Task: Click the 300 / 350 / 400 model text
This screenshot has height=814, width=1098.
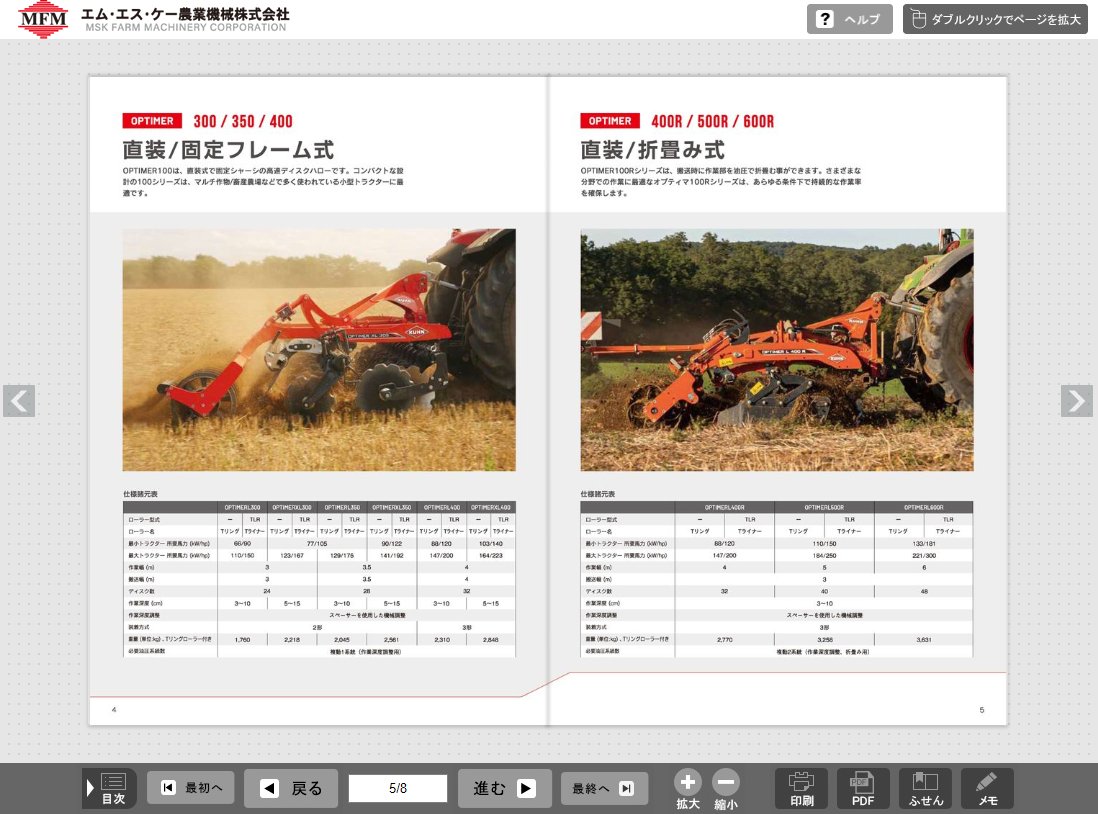Action: point(243,121)
